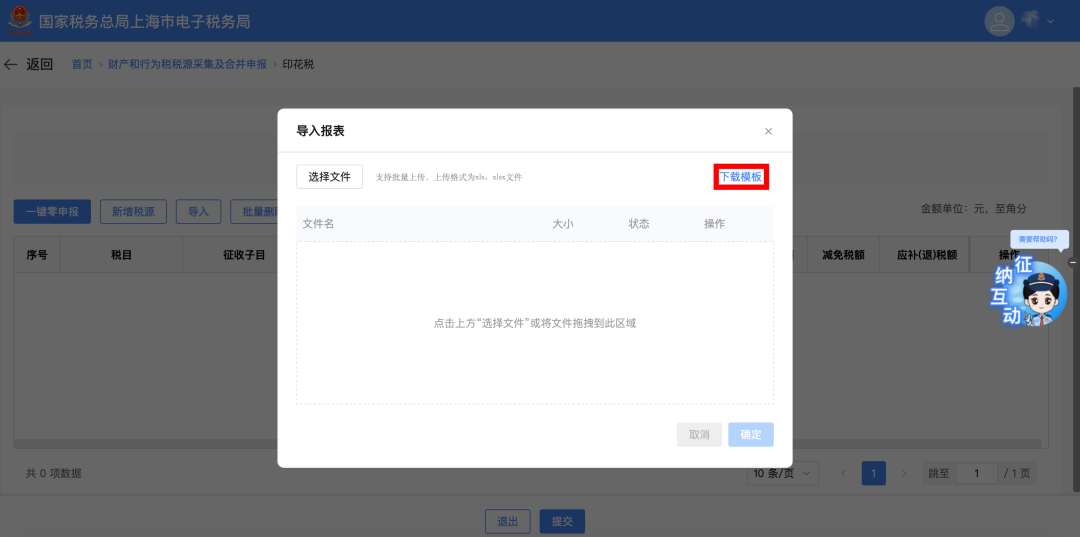Click the 应补(退)税额 column header
Viewport: 1080px width, 537px height.
point(927,255)
